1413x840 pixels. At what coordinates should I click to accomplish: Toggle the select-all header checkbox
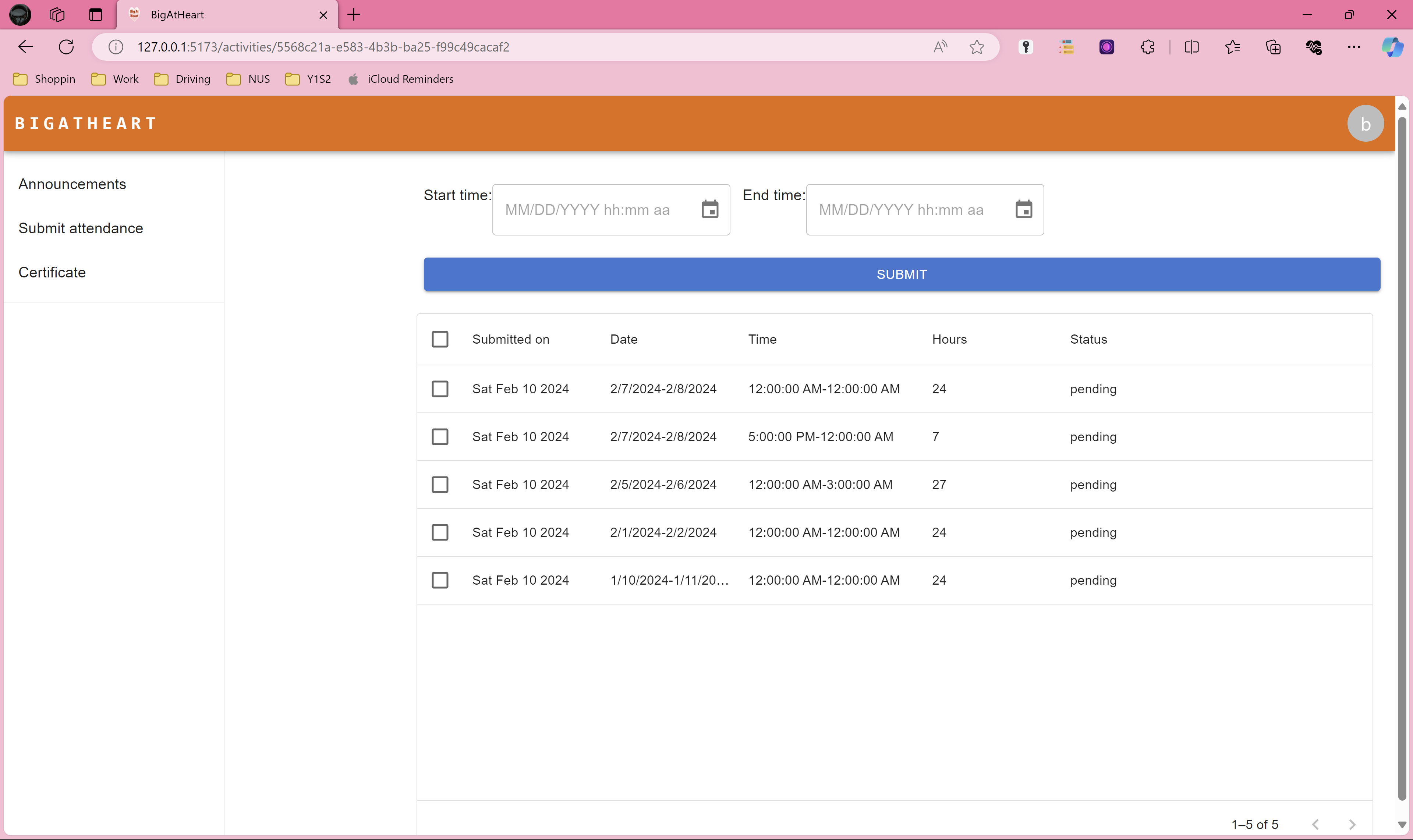pyautogui.click(x=440, y=339)
